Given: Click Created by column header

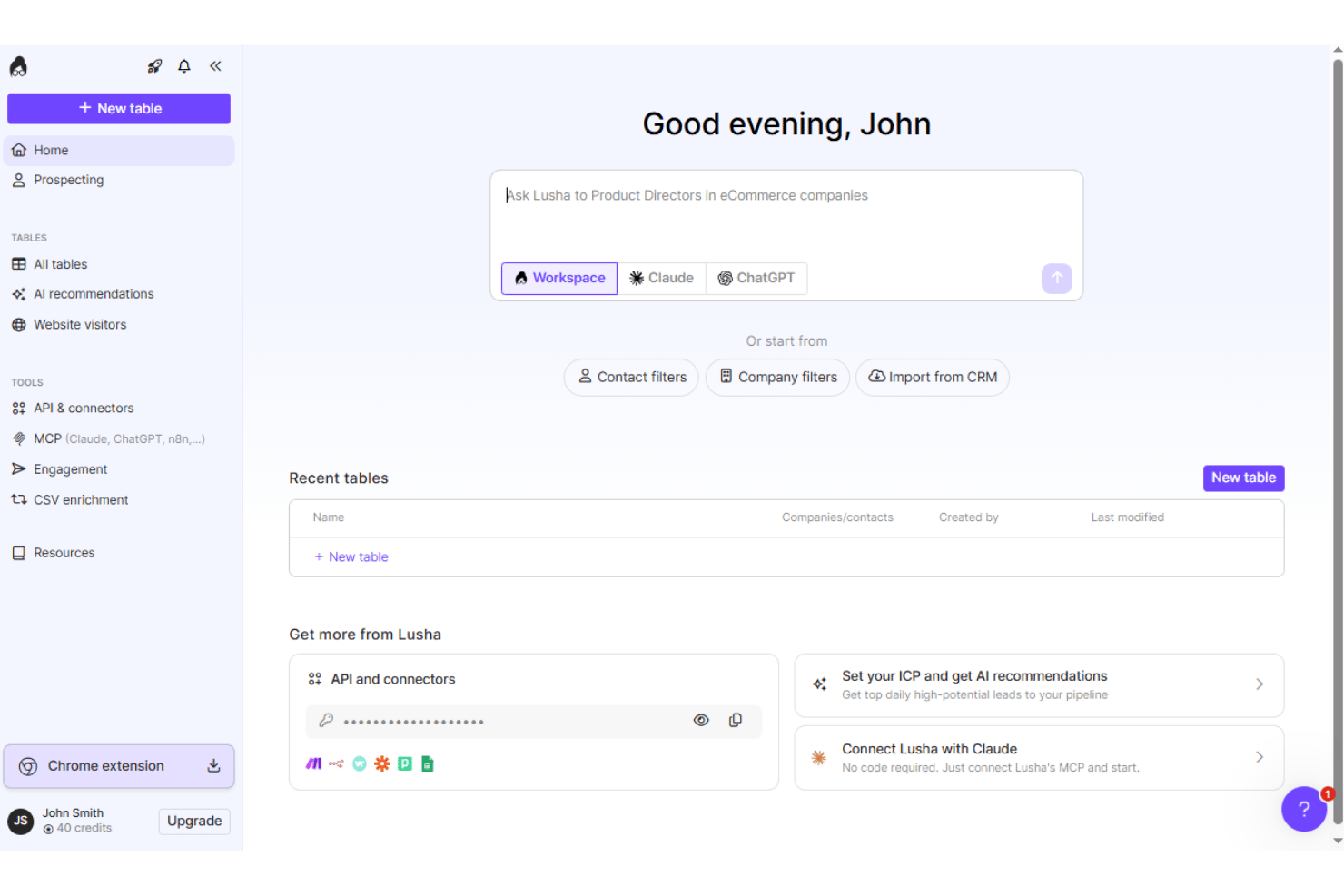Looking at the screenshot, I should point(969,517).
